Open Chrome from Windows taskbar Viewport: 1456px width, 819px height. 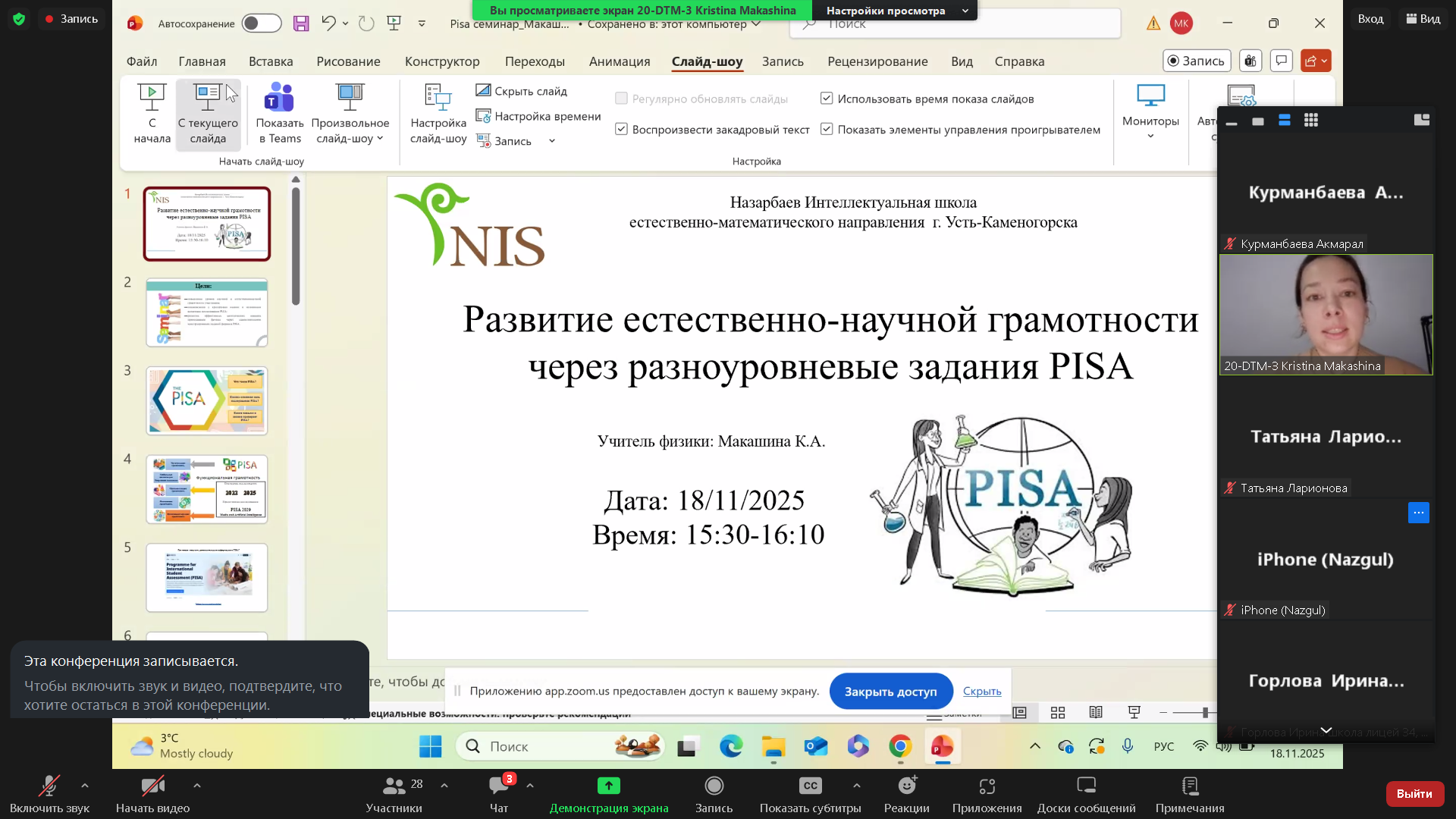[900, 746]
